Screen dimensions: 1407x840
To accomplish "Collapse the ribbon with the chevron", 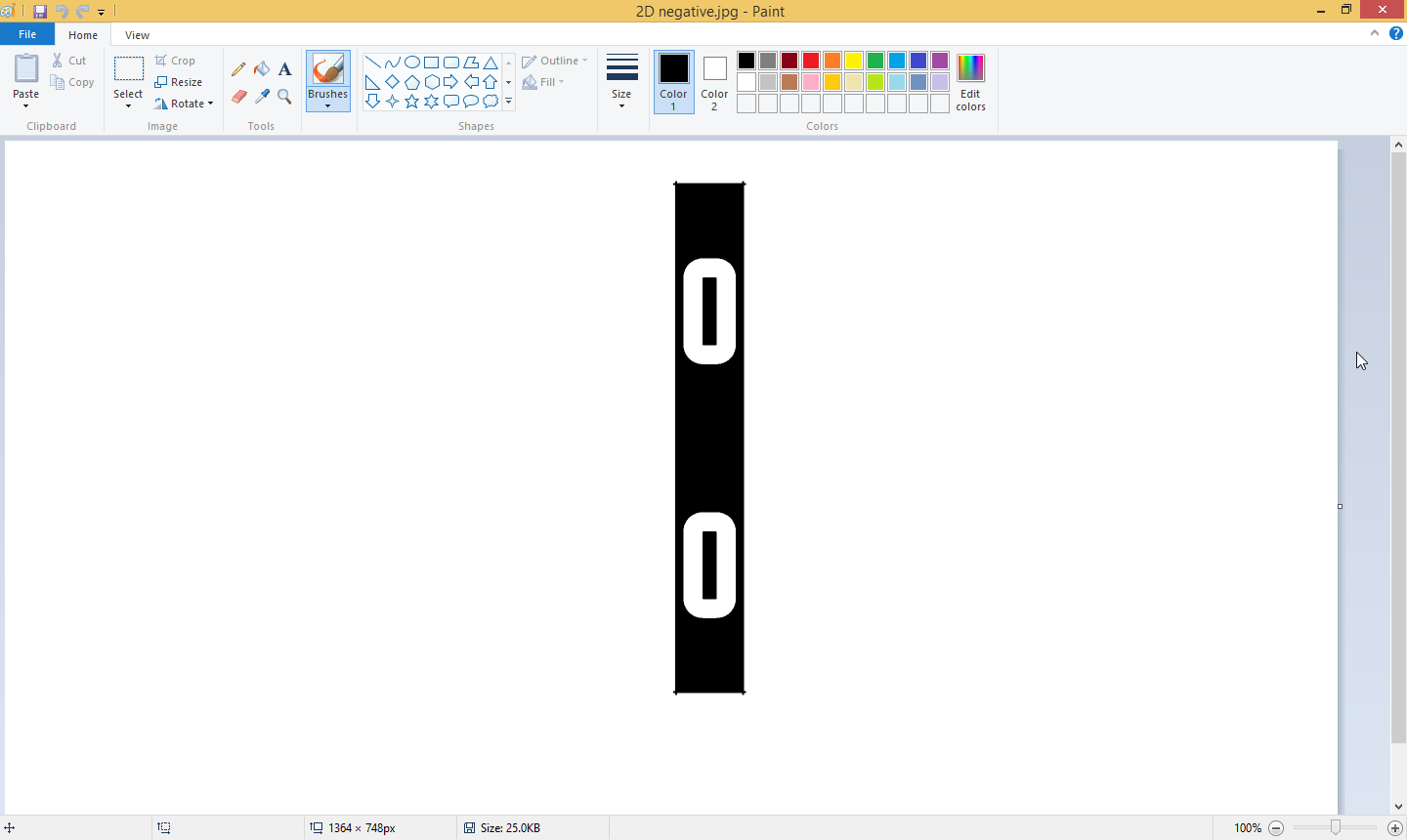I will 1374,33.
